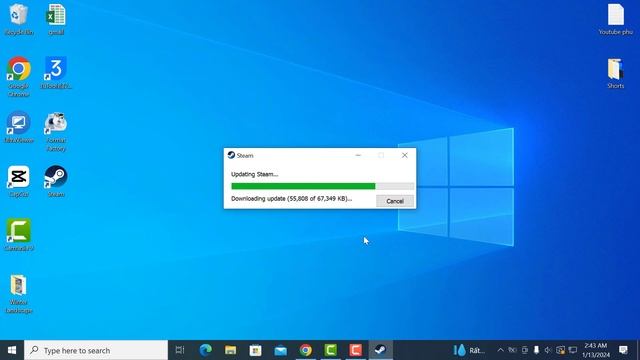
Task: Select the Camtasia desktop shortcut
Action: (x=19, y=235)
